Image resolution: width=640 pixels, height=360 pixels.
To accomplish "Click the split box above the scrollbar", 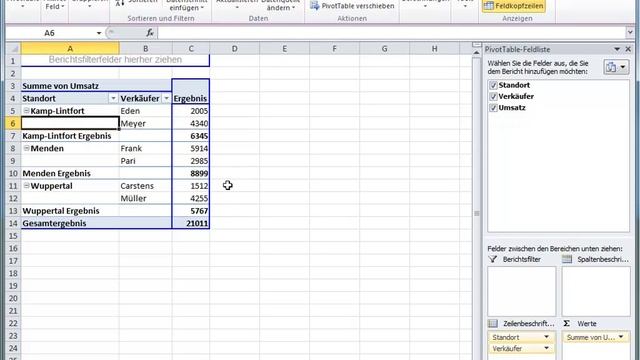I will pyautogui.click(x=476, y=44).
